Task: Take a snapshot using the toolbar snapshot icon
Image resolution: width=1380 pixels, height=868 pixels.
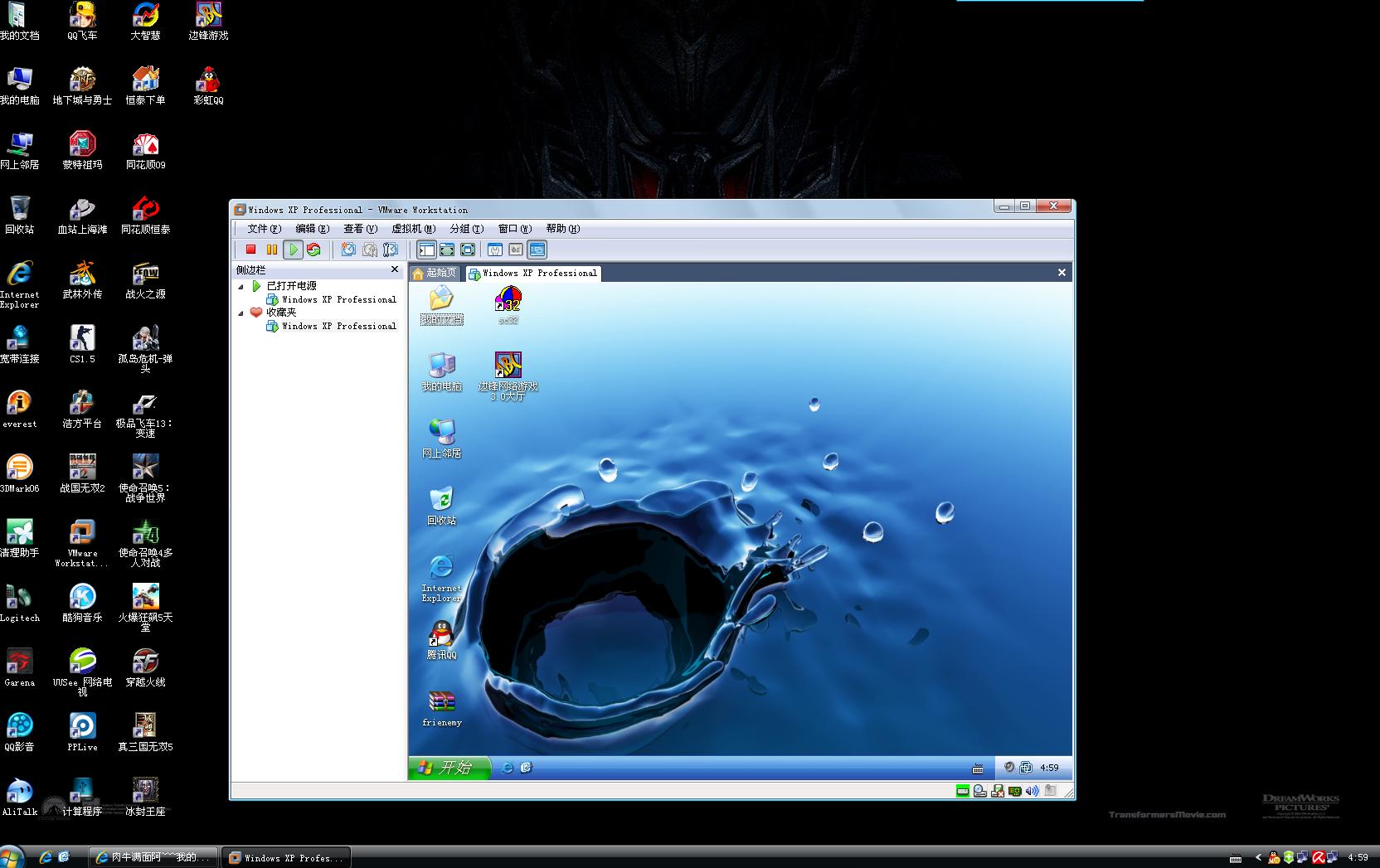Action: (x=349, y=250)
